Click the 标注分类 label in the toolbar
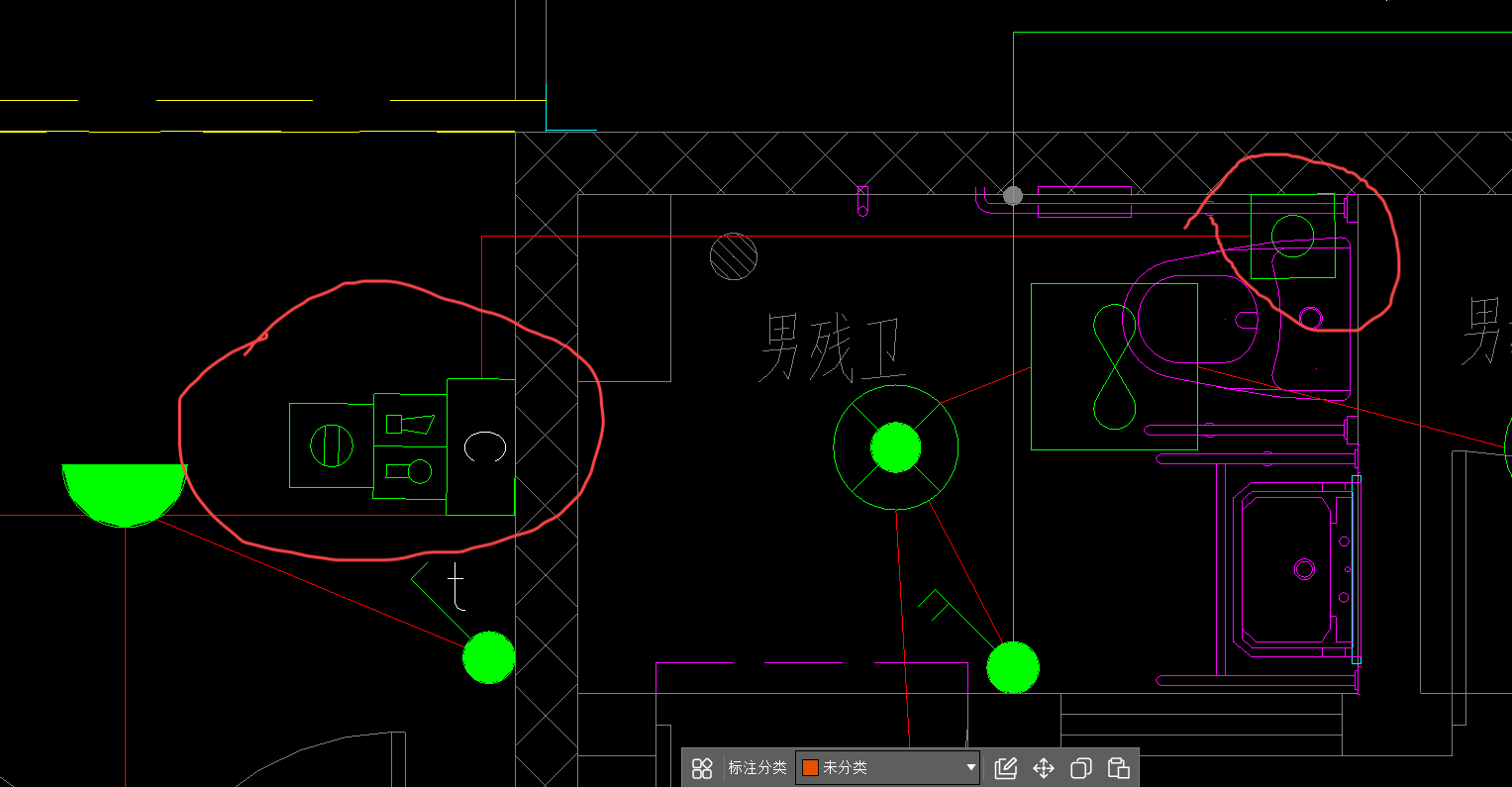This screenshot has height=787, width=1512. pyautogui.click(x=757, y=768)
